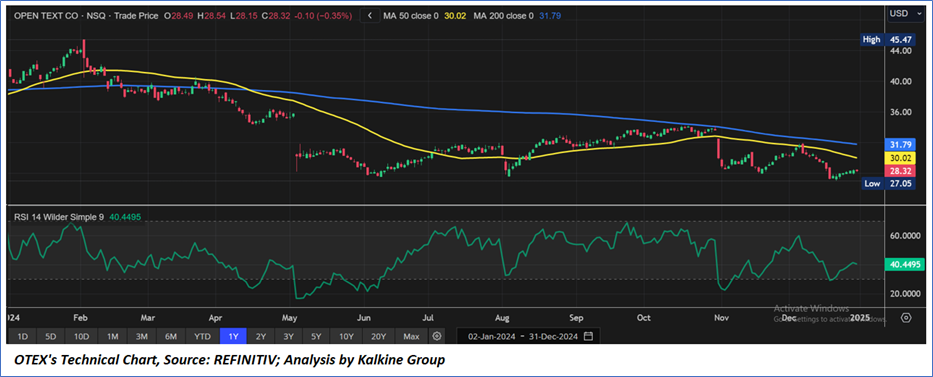Select the 10Y time range

click(x=346, y=337)
